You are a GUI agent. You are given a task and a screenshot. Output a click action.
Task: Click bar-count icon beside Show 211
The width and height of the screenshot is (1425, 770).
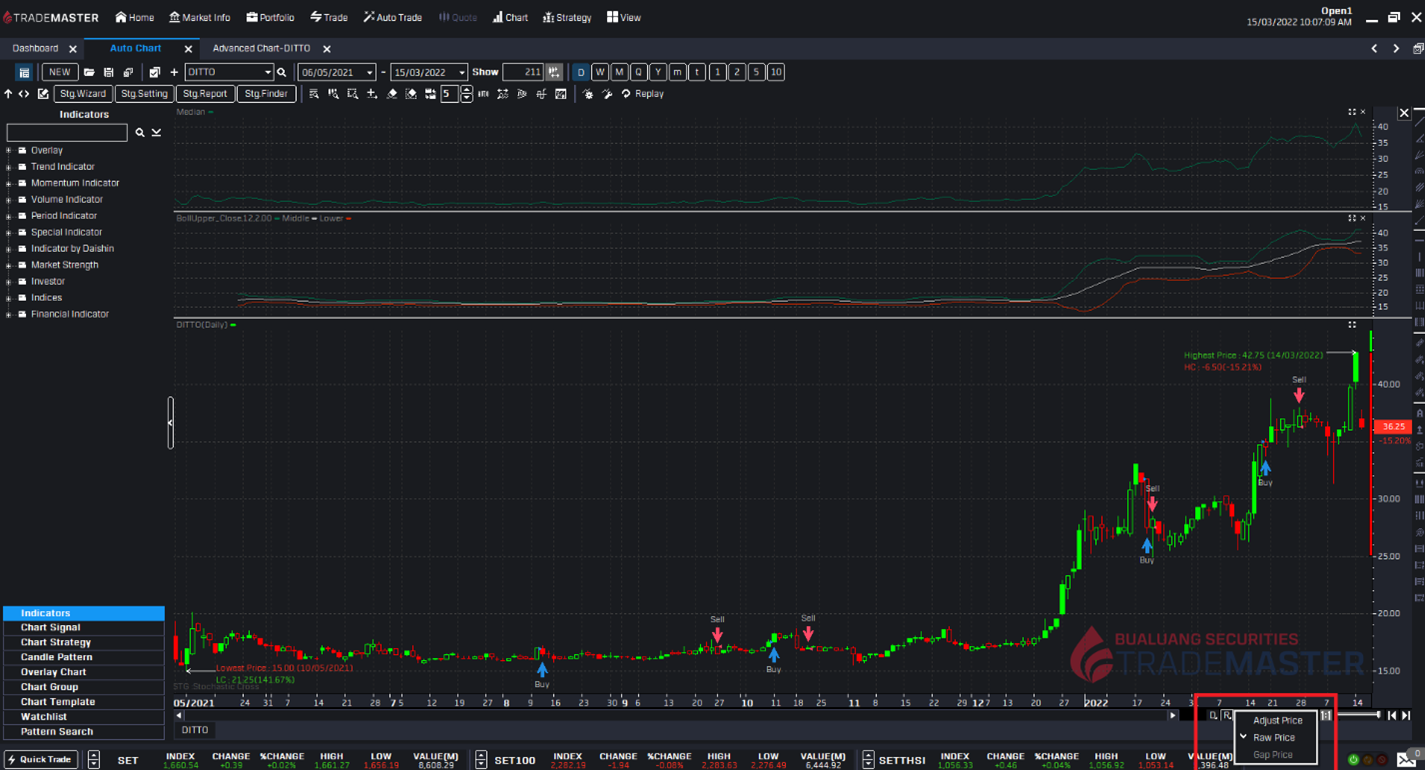tap(554, 72)
